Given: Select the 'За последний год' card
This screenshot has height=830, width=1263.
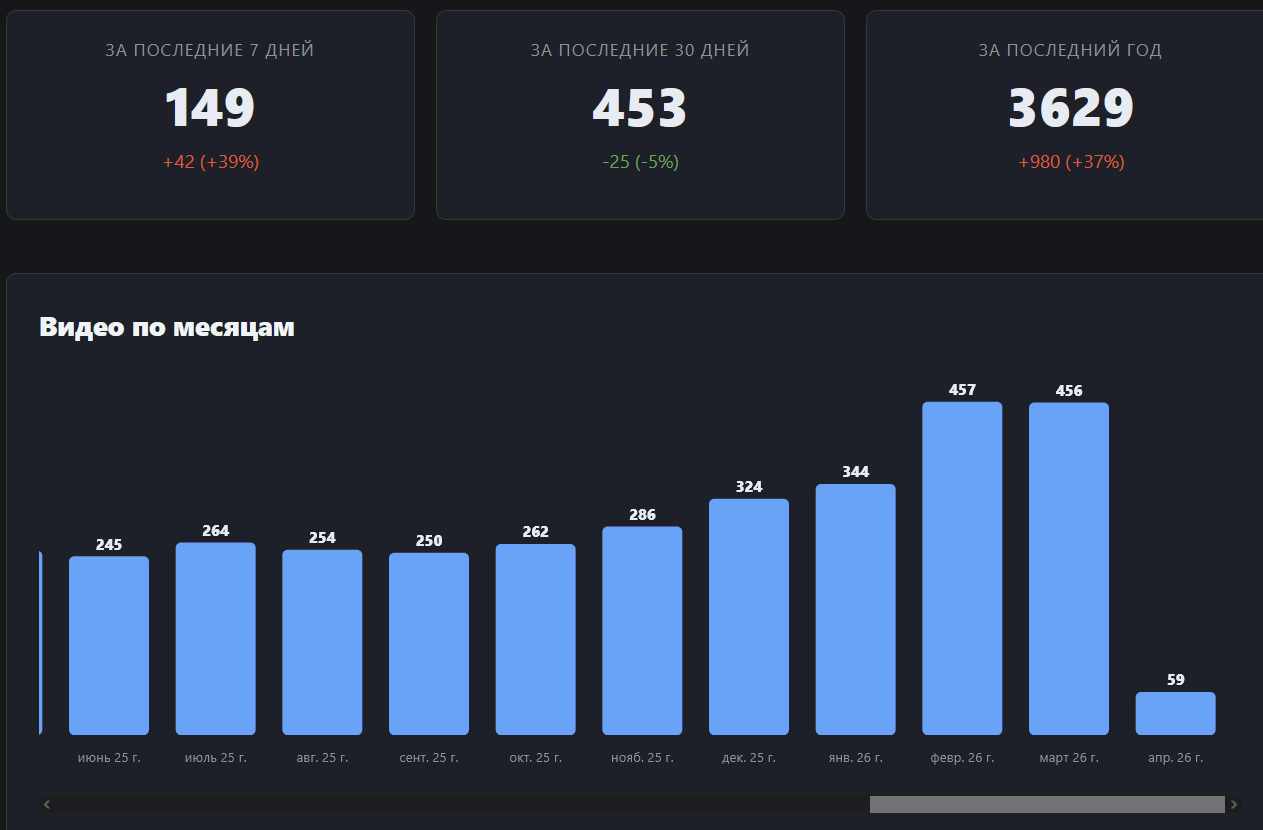Looking at the screenshot, I should coord(1068,115).
